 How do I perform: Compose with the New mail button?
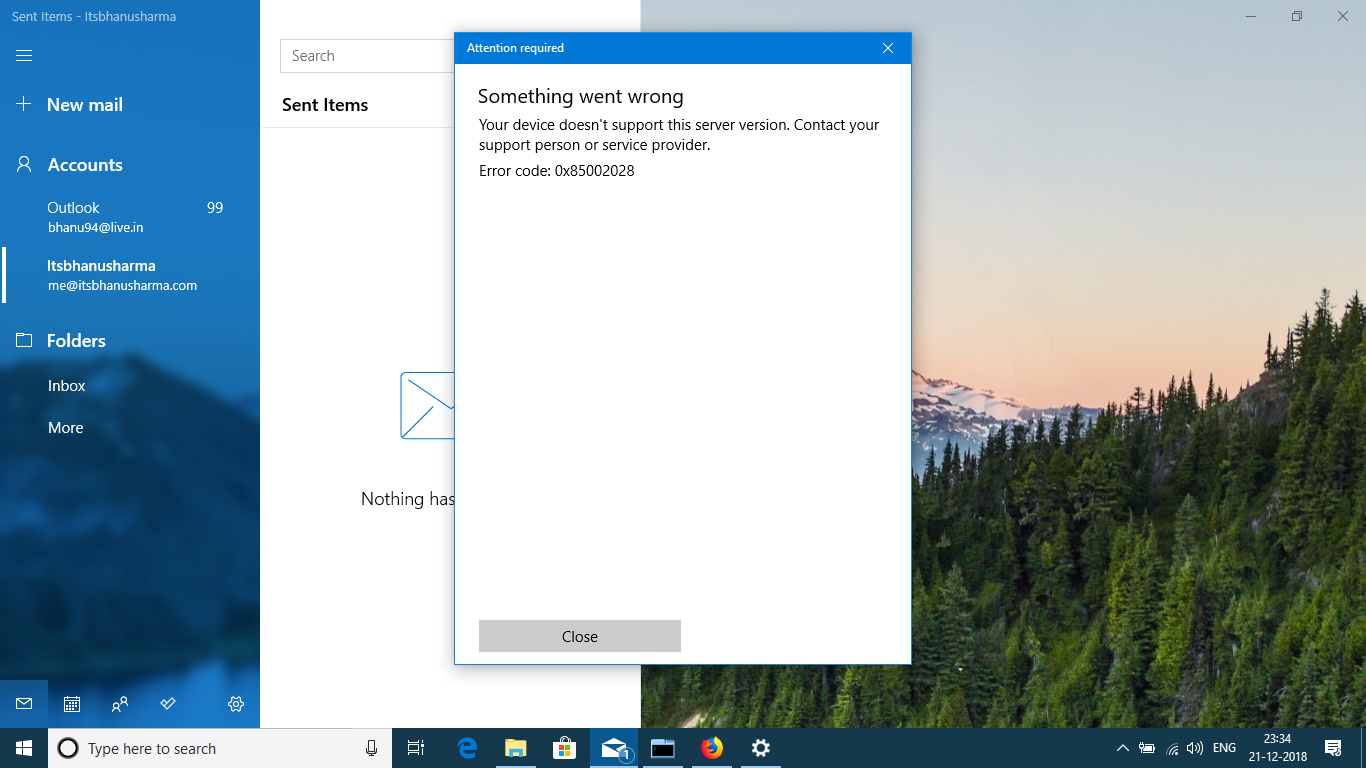pos(69,105)
